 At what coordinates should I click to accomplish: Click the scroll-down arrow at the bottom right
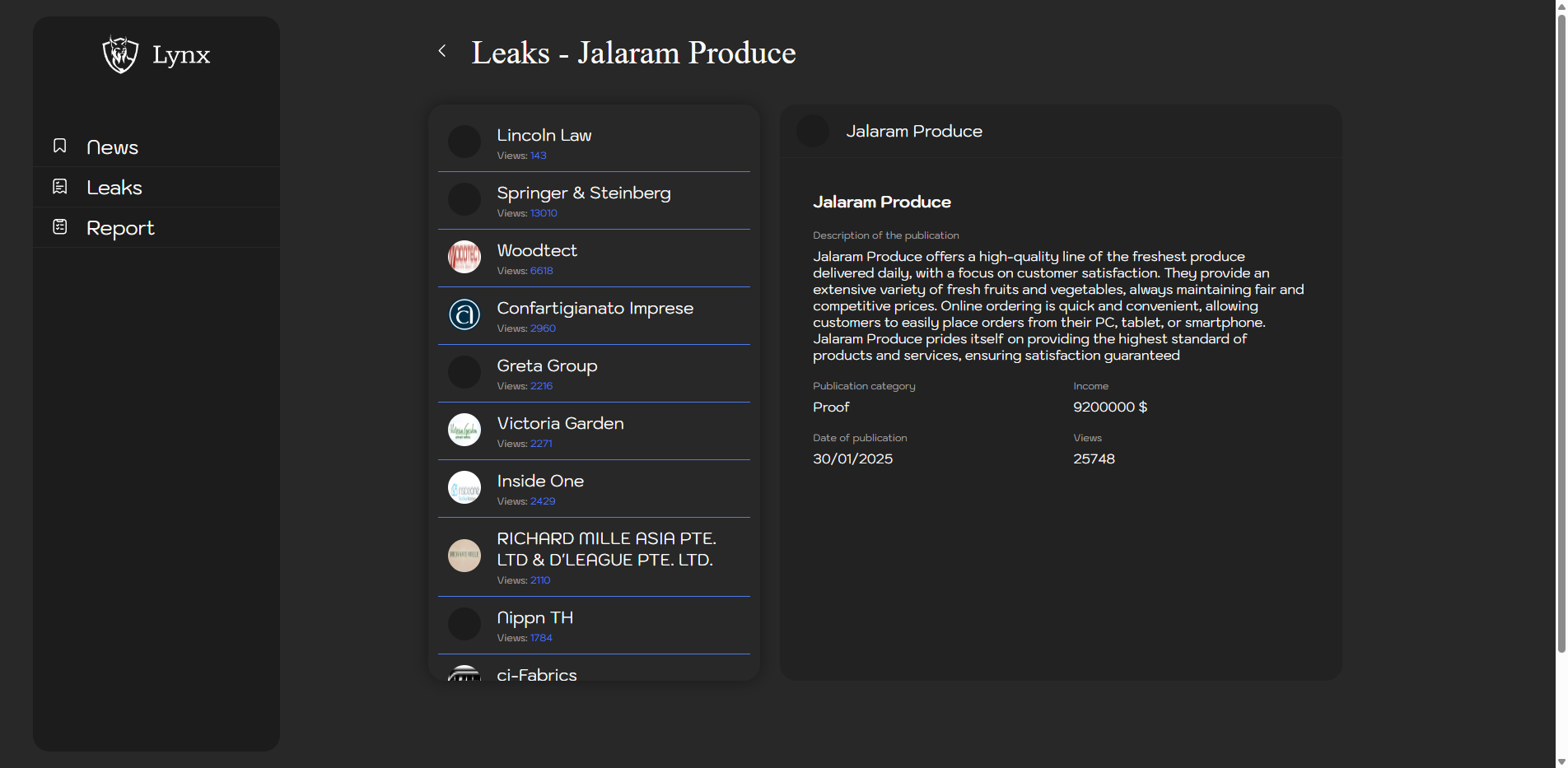1561,761
